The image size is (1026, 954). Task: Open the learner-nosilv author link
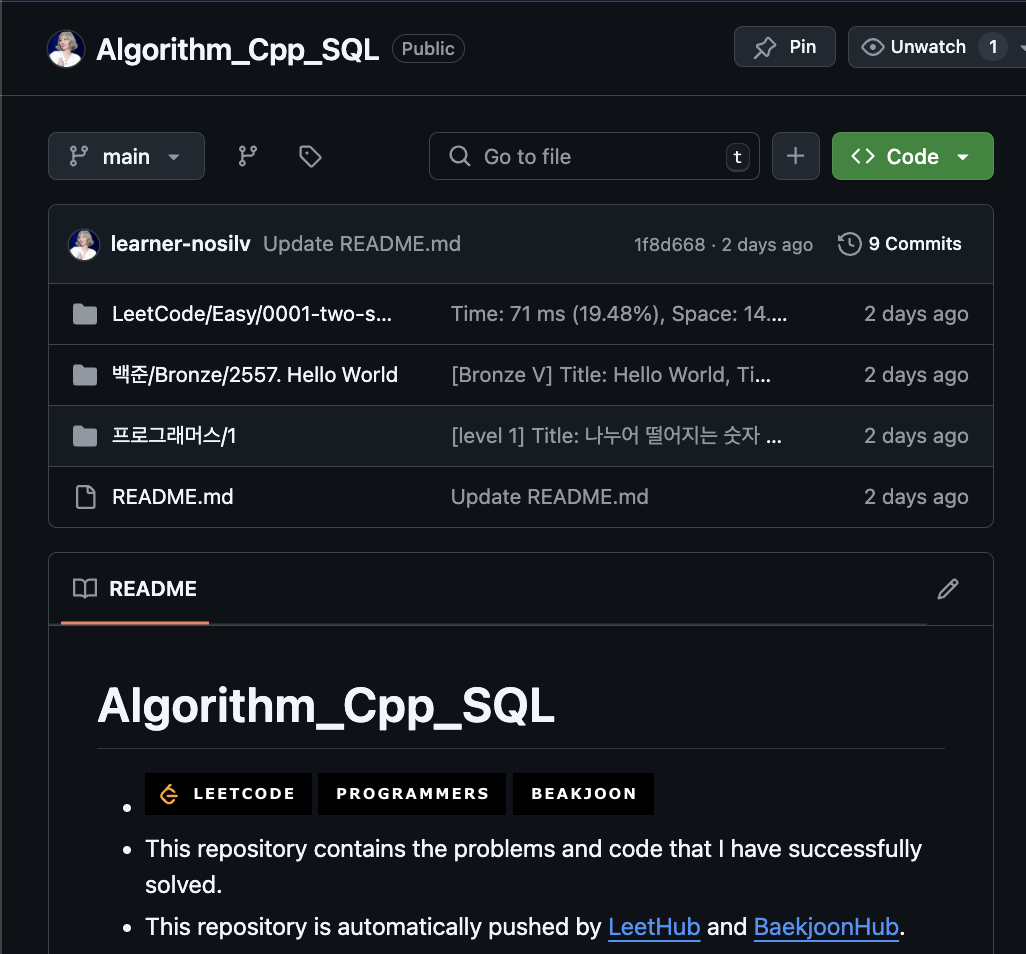[181, 244]
